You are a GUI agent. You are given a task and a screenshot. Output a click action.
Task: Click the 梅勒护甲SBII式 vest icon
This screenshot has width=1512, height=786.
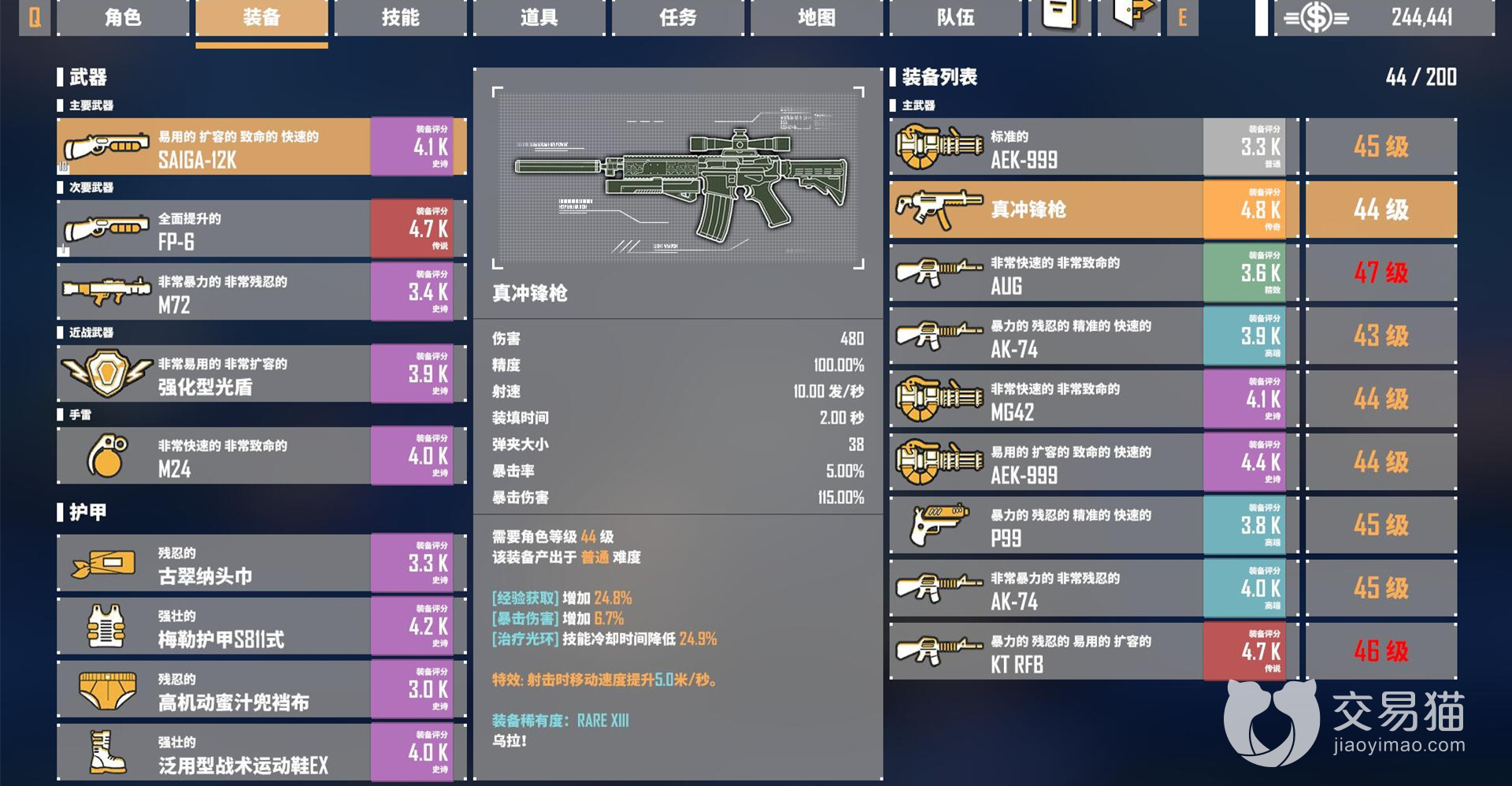(106, 626)
